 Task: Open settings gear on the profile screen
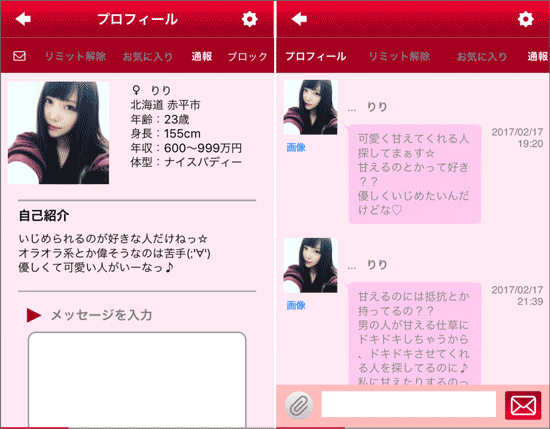pyautogui.click(x=249, y=19)
